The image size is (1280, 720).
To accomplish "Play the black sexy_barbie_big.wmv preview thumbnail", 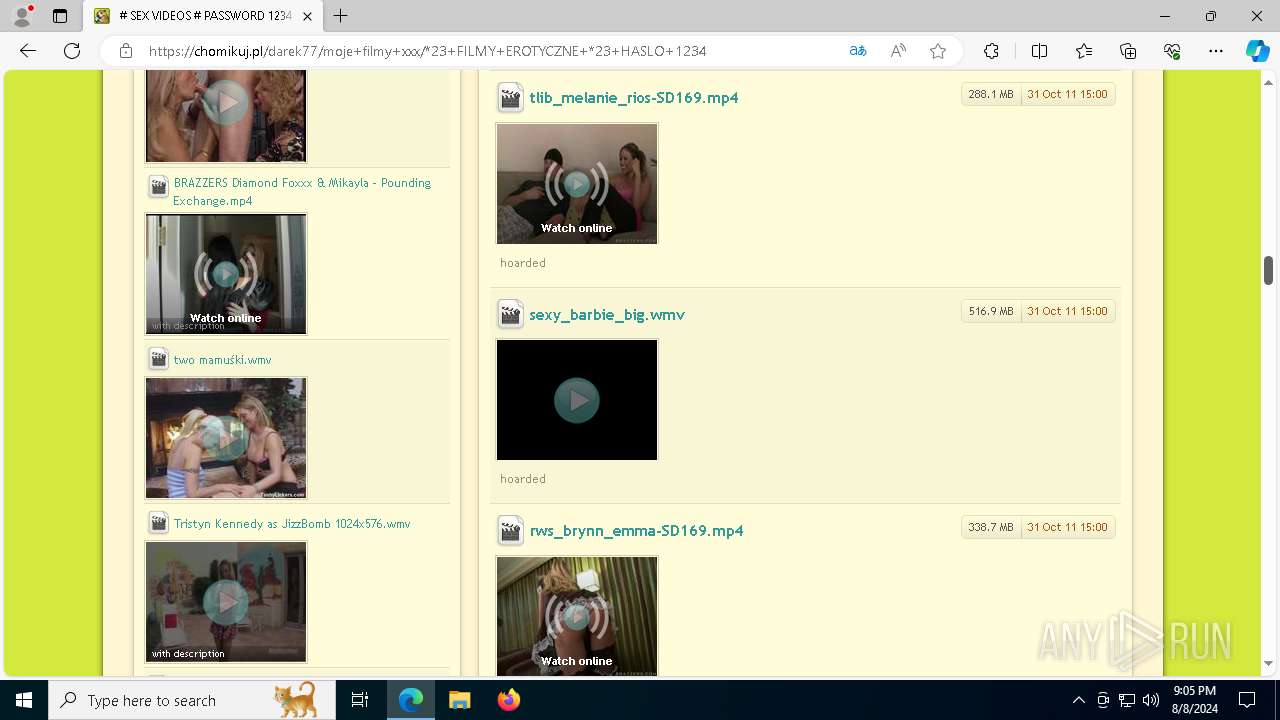I will [577, 400].
